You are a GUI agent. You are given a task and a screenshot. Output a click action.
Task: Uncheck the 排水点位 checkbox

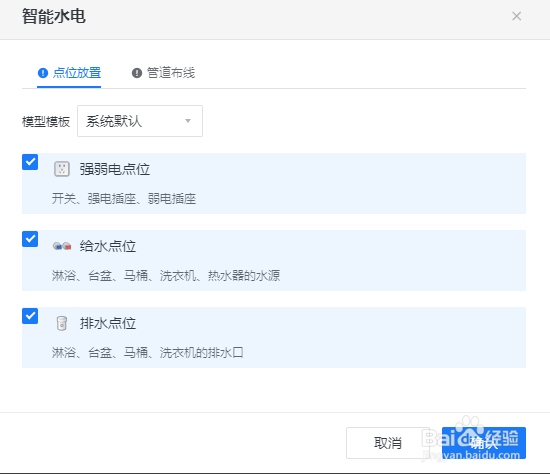(x=30, y=316)
